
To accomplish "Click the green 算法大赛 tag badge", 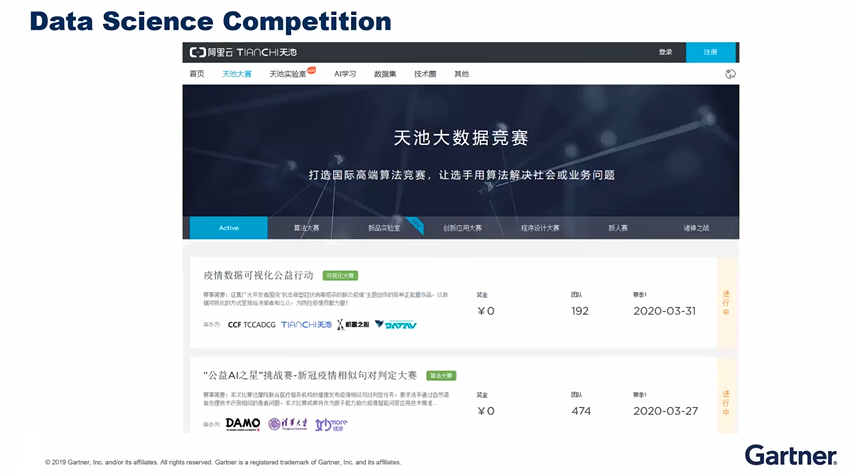I will [441, 375].
